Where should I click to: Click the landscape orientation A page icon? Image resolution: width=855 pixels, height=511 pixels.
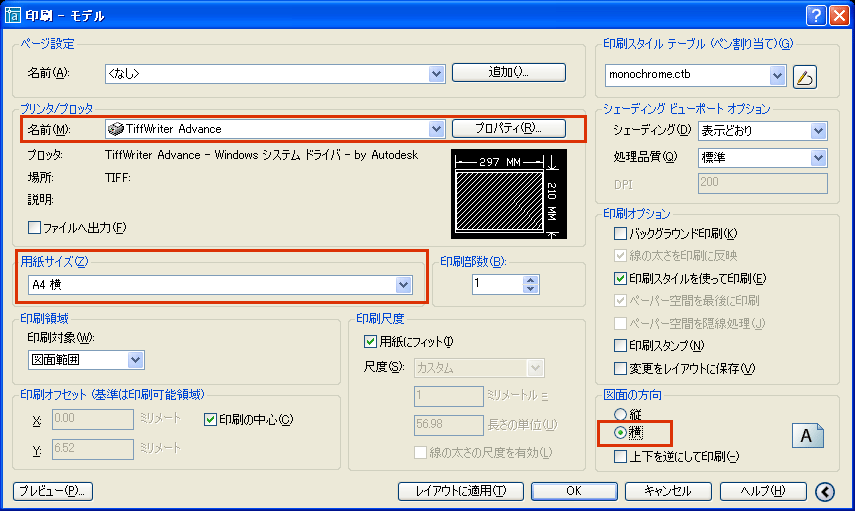[x=807, y=436]
